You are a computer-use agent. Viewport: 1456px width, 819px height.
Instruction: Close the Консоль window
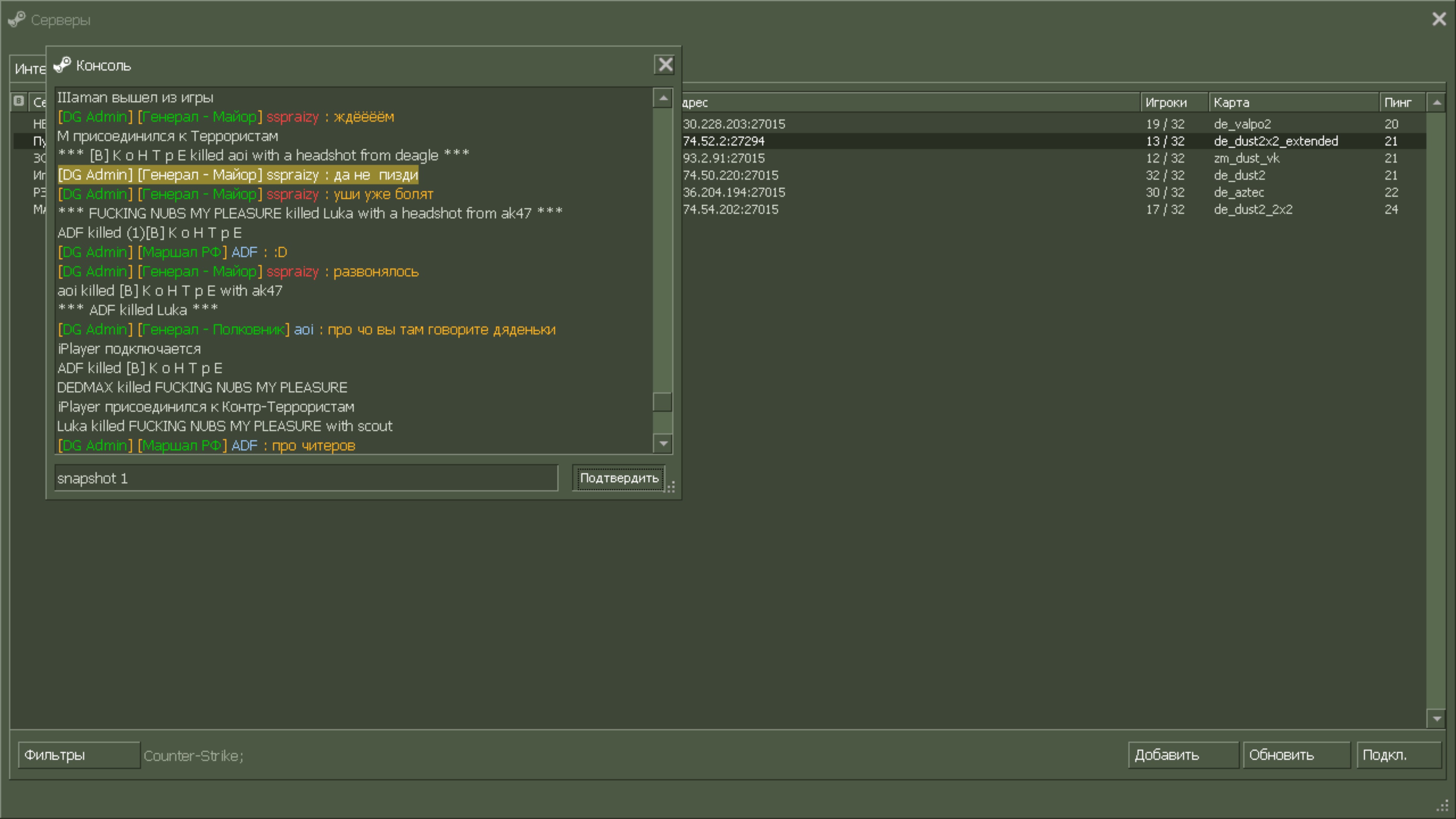click(665, 65)
